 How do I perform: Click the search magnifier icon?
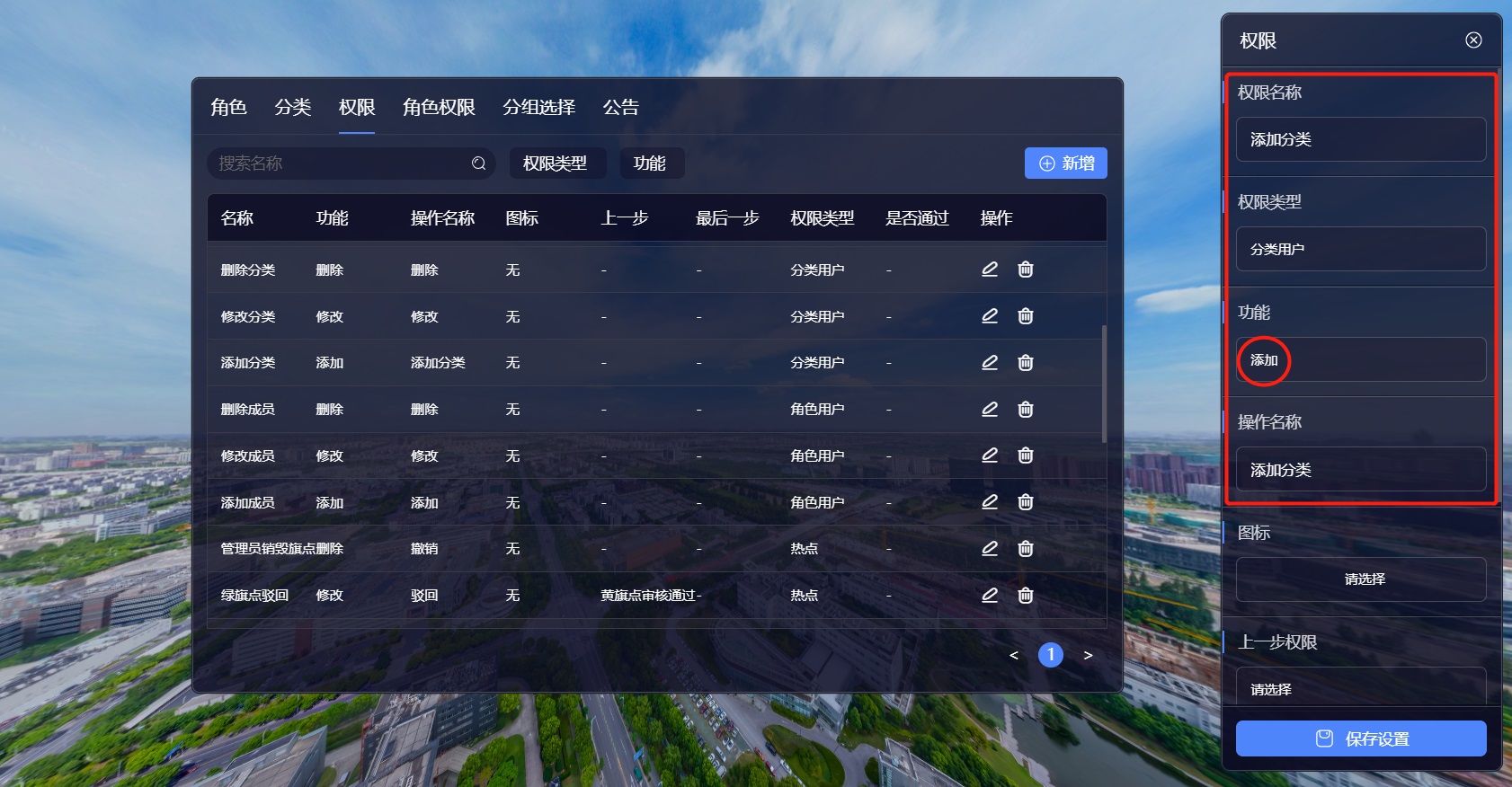point(478,164)
